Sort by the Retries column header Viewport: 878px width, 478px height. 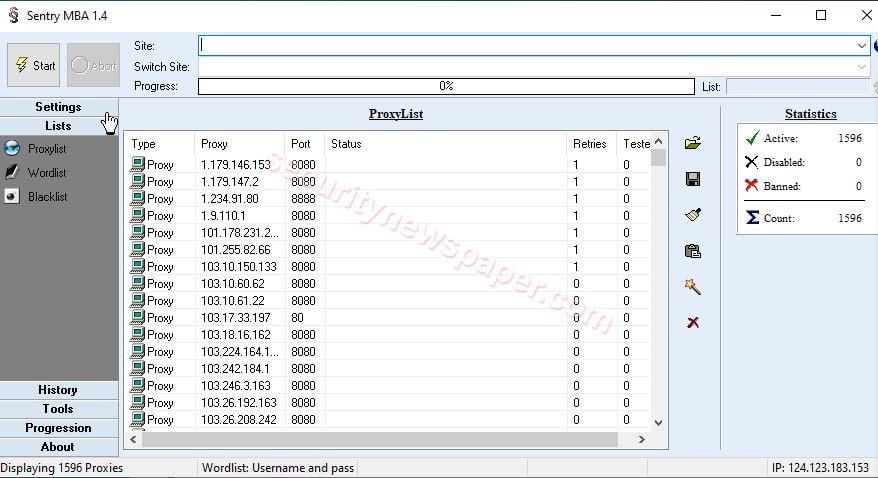591,144
